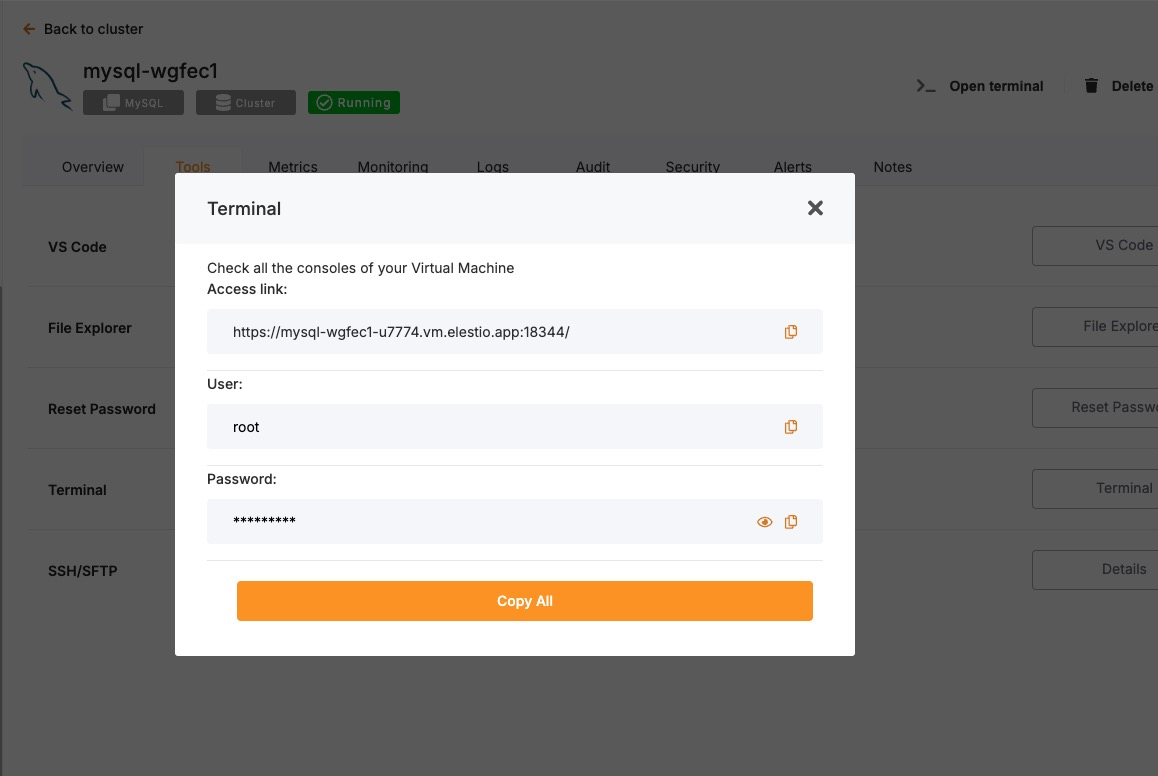Switch to the Overview tab

(x=93, y=167)
